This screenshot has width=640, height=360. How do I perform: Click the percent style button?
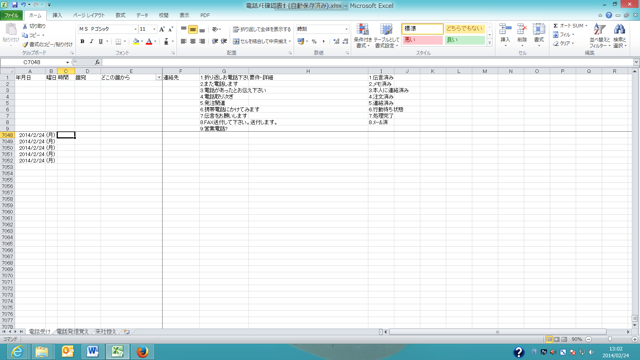click(x=314, y=42)
